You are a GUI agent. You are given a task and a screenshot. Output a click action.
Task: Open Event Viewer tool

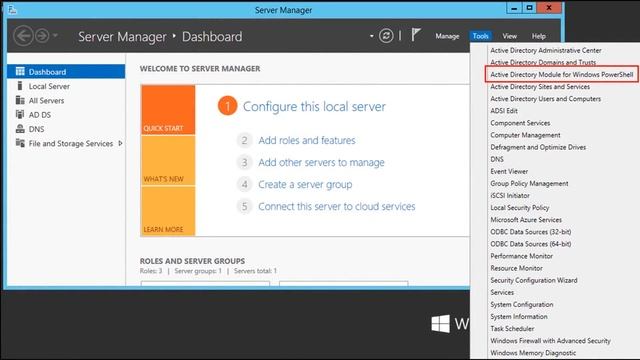[509, 171]
